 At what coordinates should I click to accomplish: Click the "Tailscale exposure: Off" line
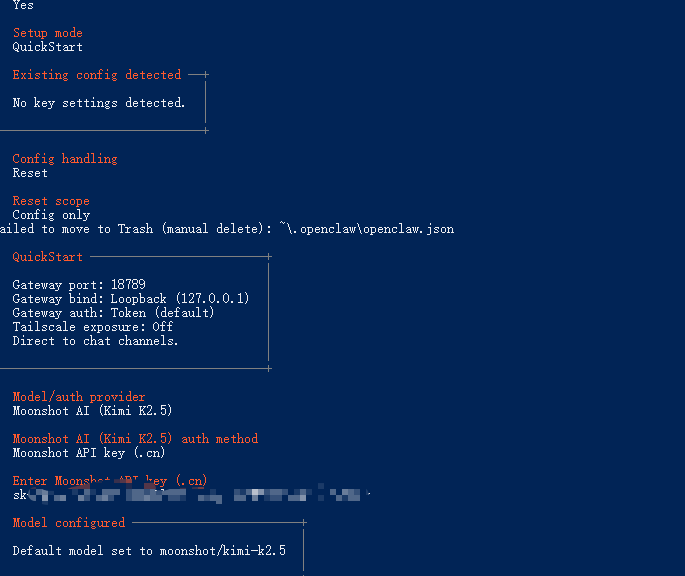click(x=92, y=327)
